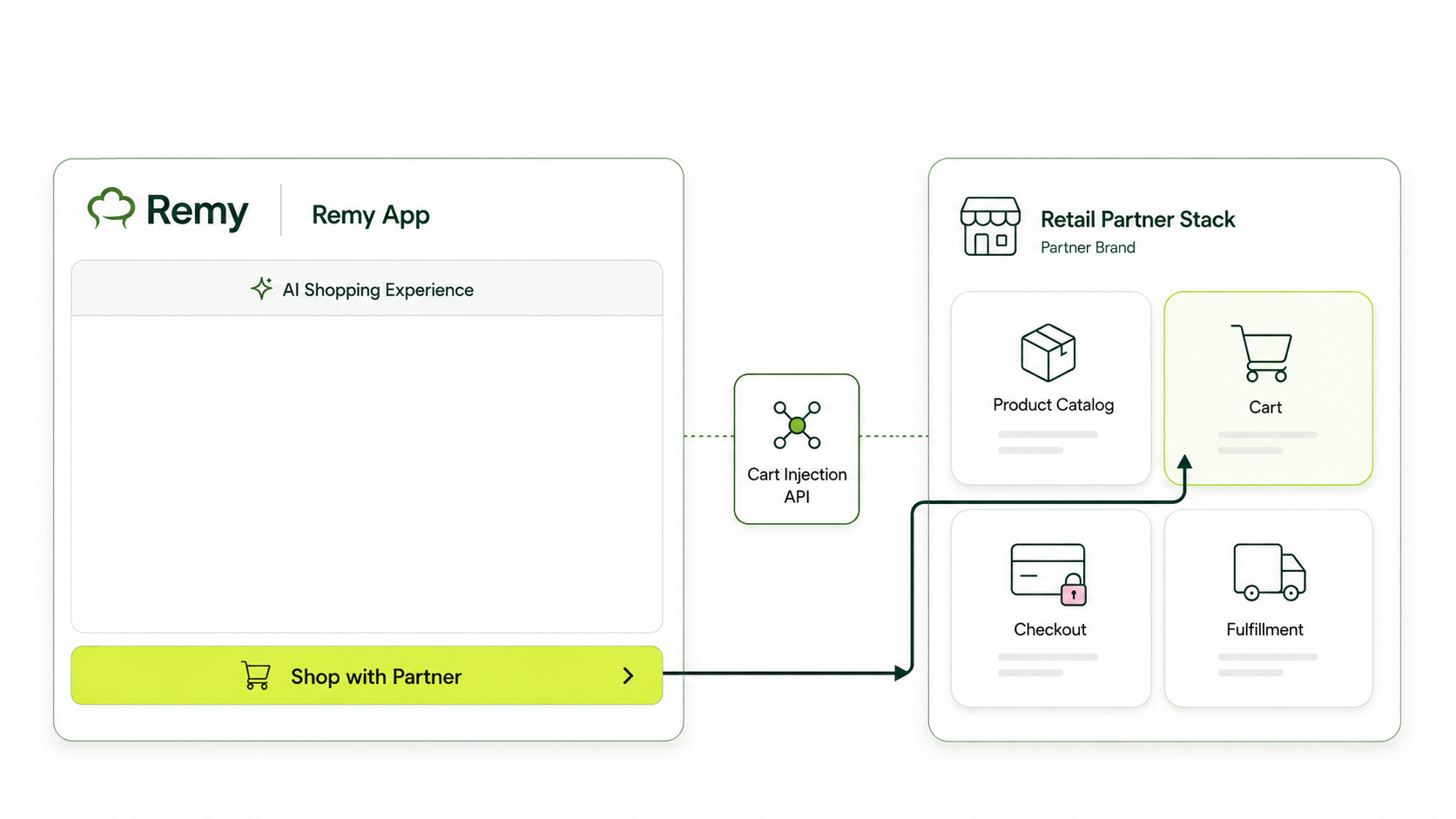The image size is (1456, 819).
Task: Click the Remy chef hat logo
Action: pos(111,209)
